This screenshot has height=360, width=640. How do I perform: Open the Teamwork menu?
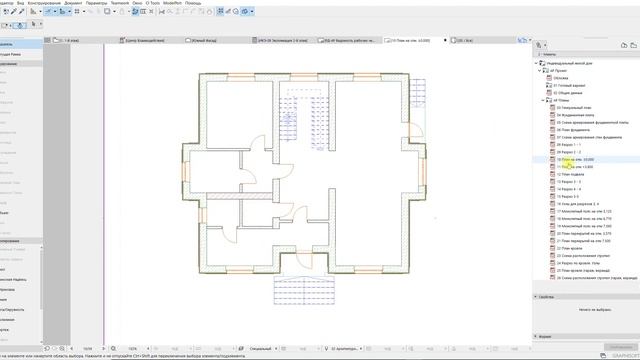(120, 3)
